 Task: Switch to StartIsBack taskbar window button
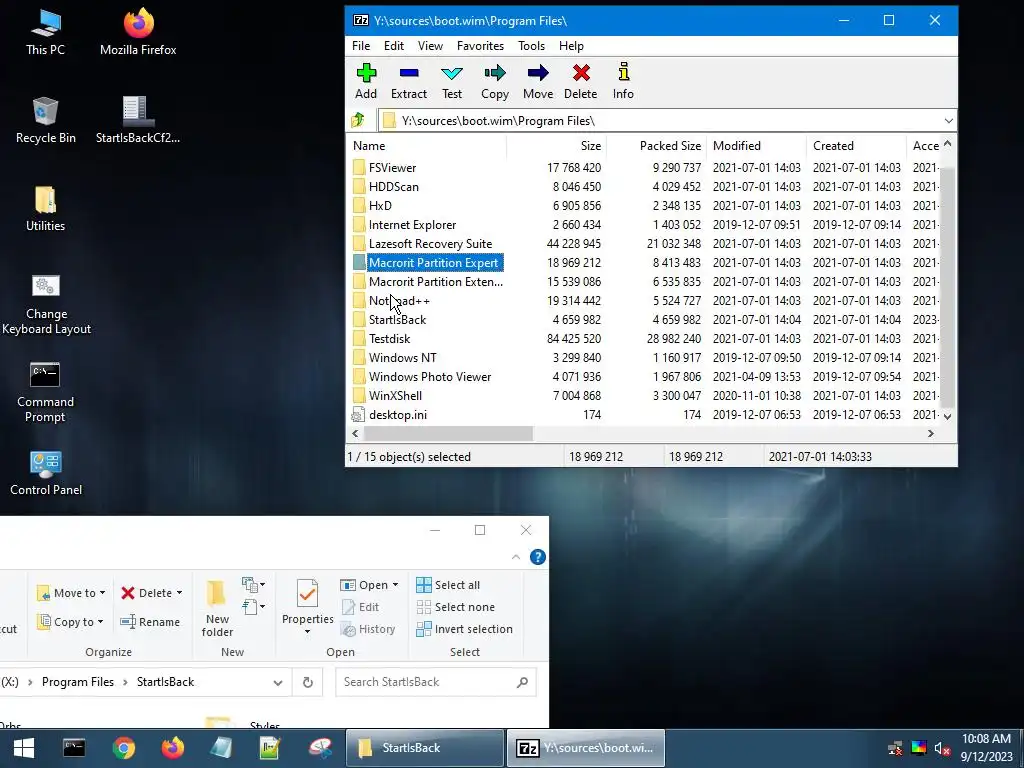(x=424, y=748)
